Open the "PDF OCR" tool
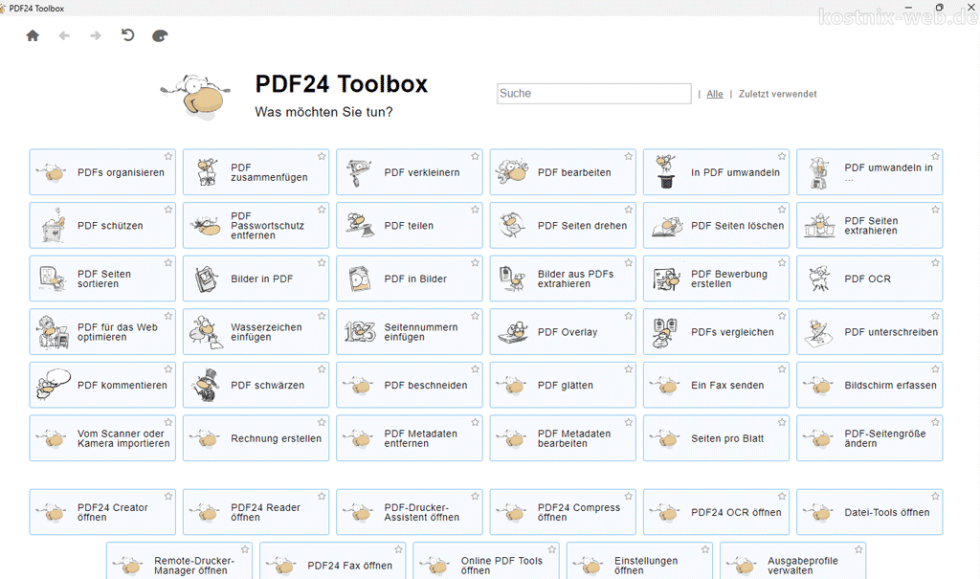Image resolution: width=980 pixels, height=579 pixels. pyautogui.click(x=868, y=278)
